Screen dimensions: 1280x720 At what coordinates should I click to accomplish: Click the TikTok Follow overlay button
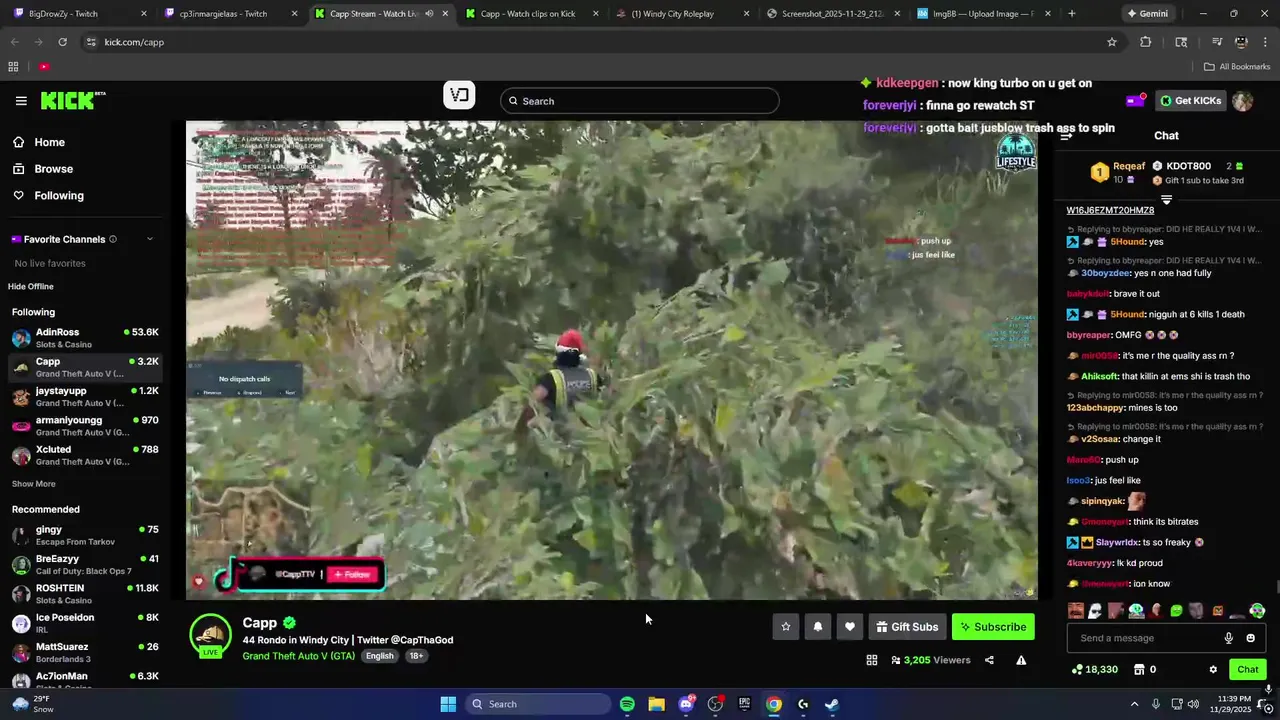(352, 574)
